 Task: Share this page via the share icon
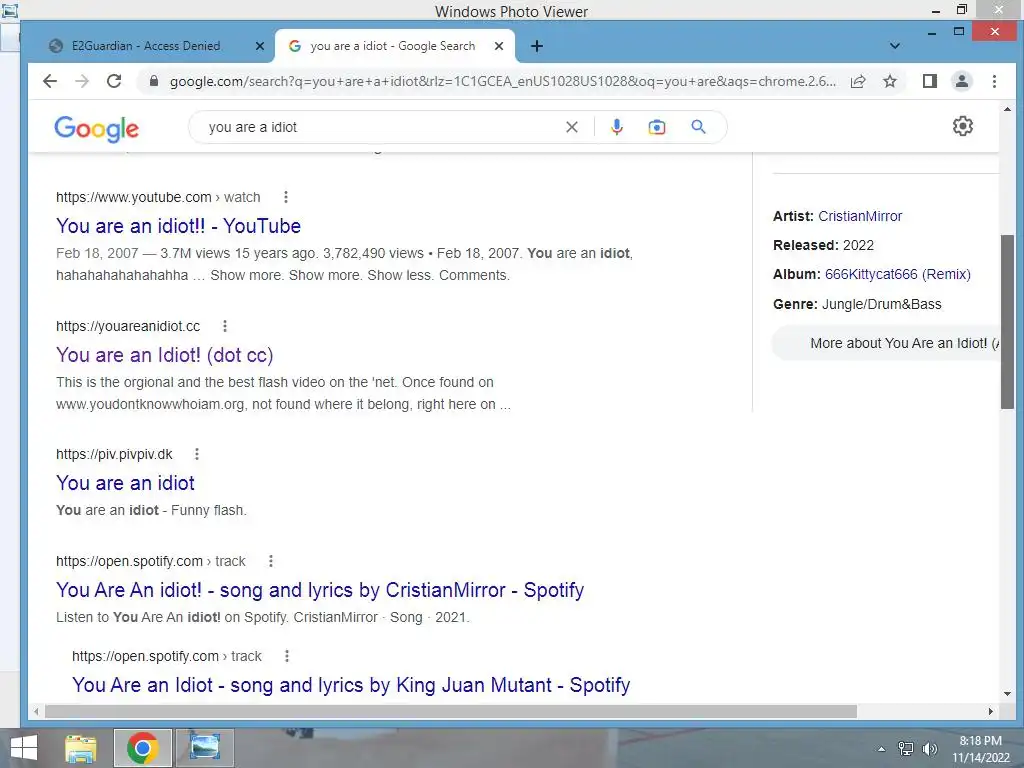857,81
